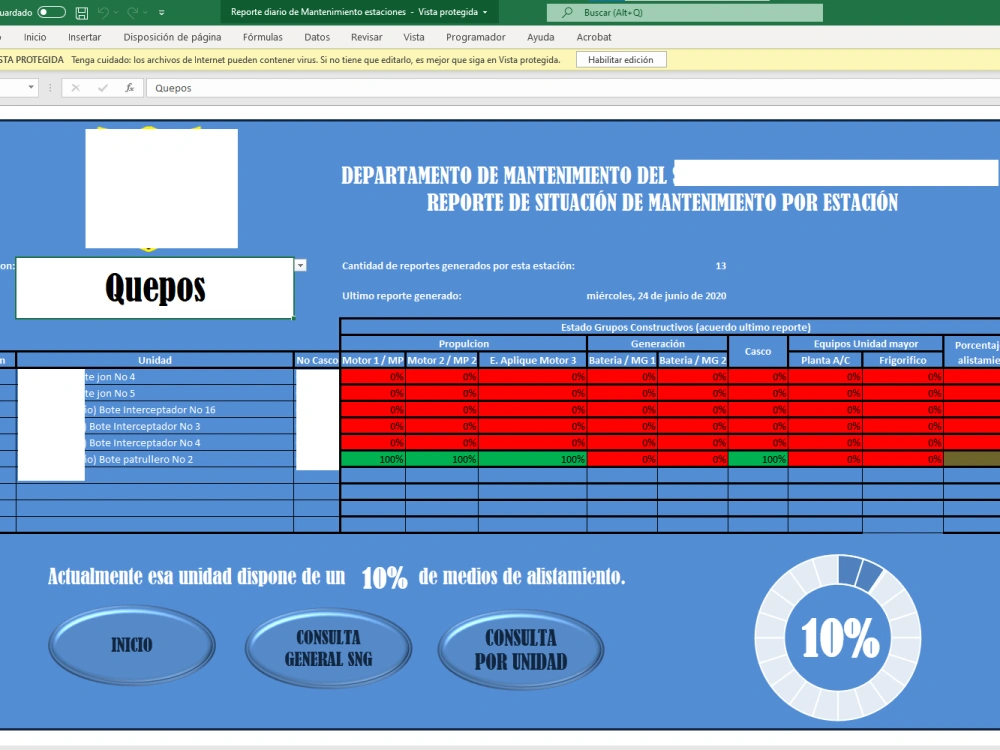
Task: Open the Acrobat tab
Action: click(x=594, y=37)
